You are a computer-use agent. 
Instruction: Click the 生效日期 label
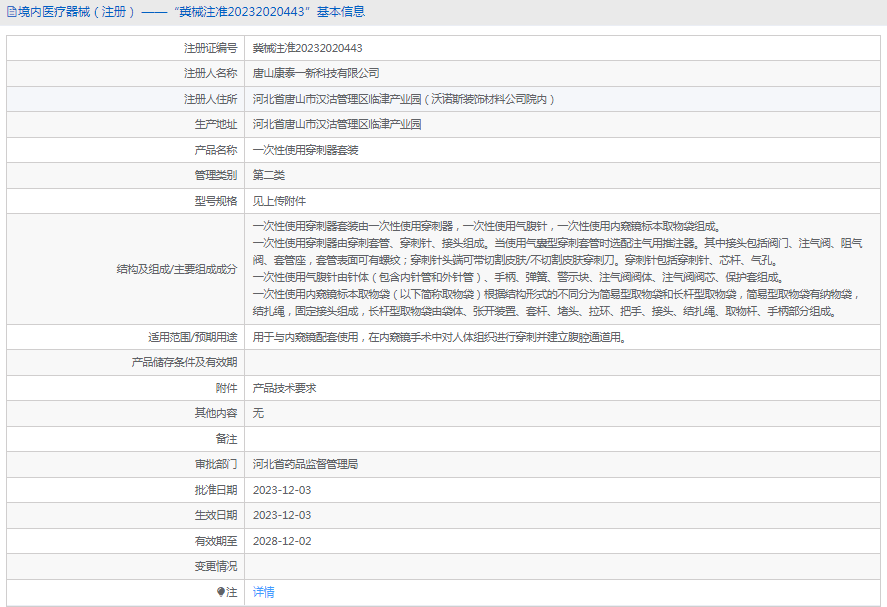point(216,515)
